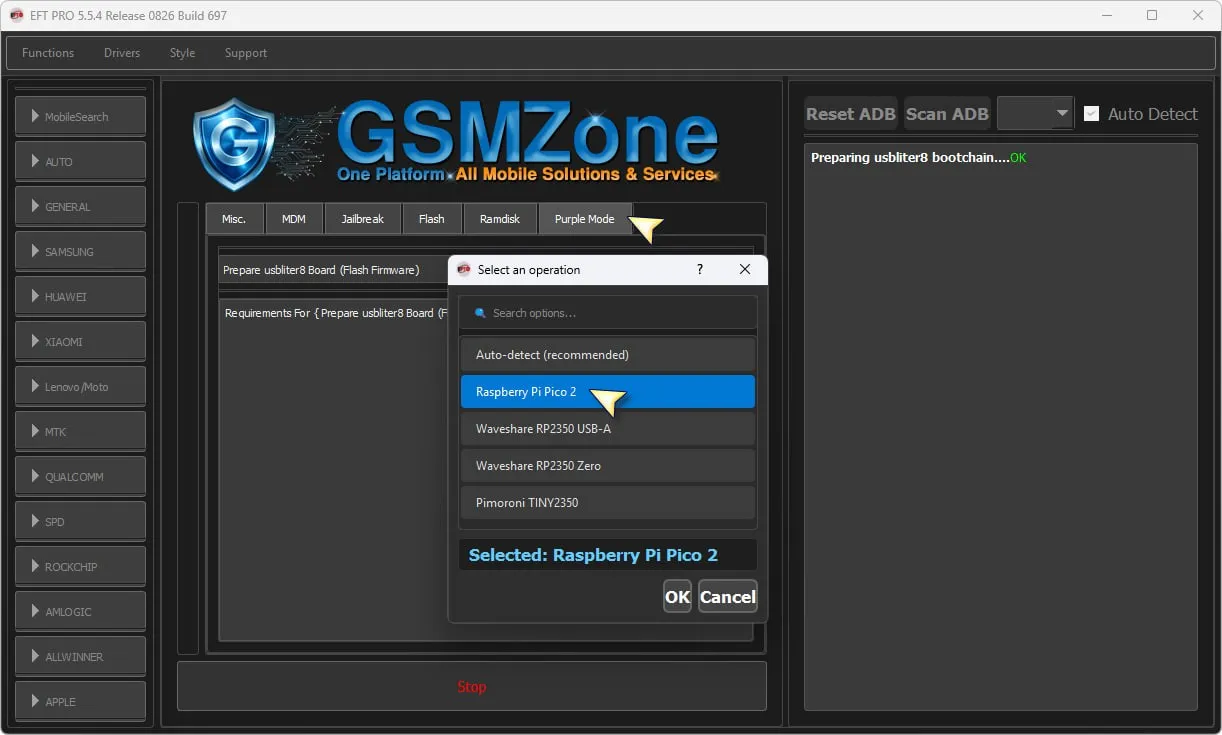Expand the ROCKCHIP sidebar category
Viewport: 1222px width, 735px height.
80,566
